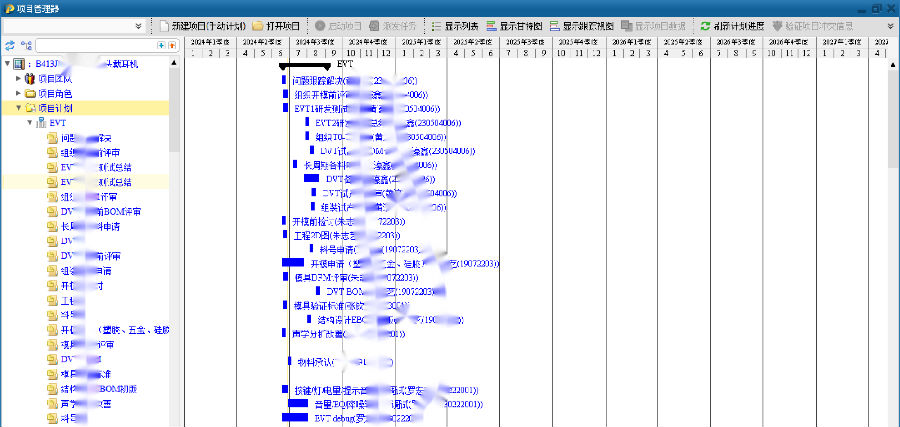Click the 项目角色 folder icon

(x=30, y=94)
